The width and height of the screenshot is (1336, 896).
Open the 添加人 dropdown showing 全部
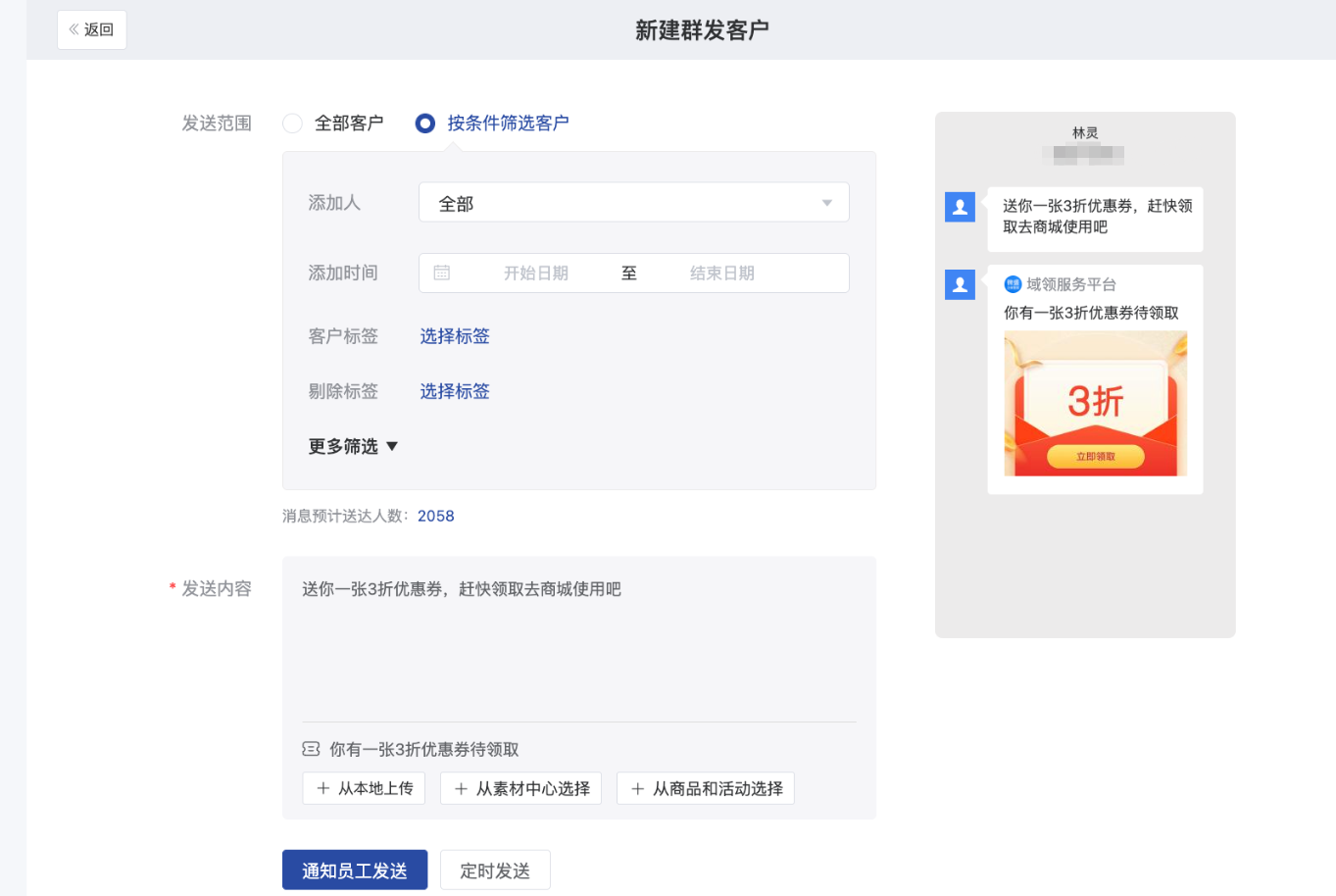[x=633, y=203]
